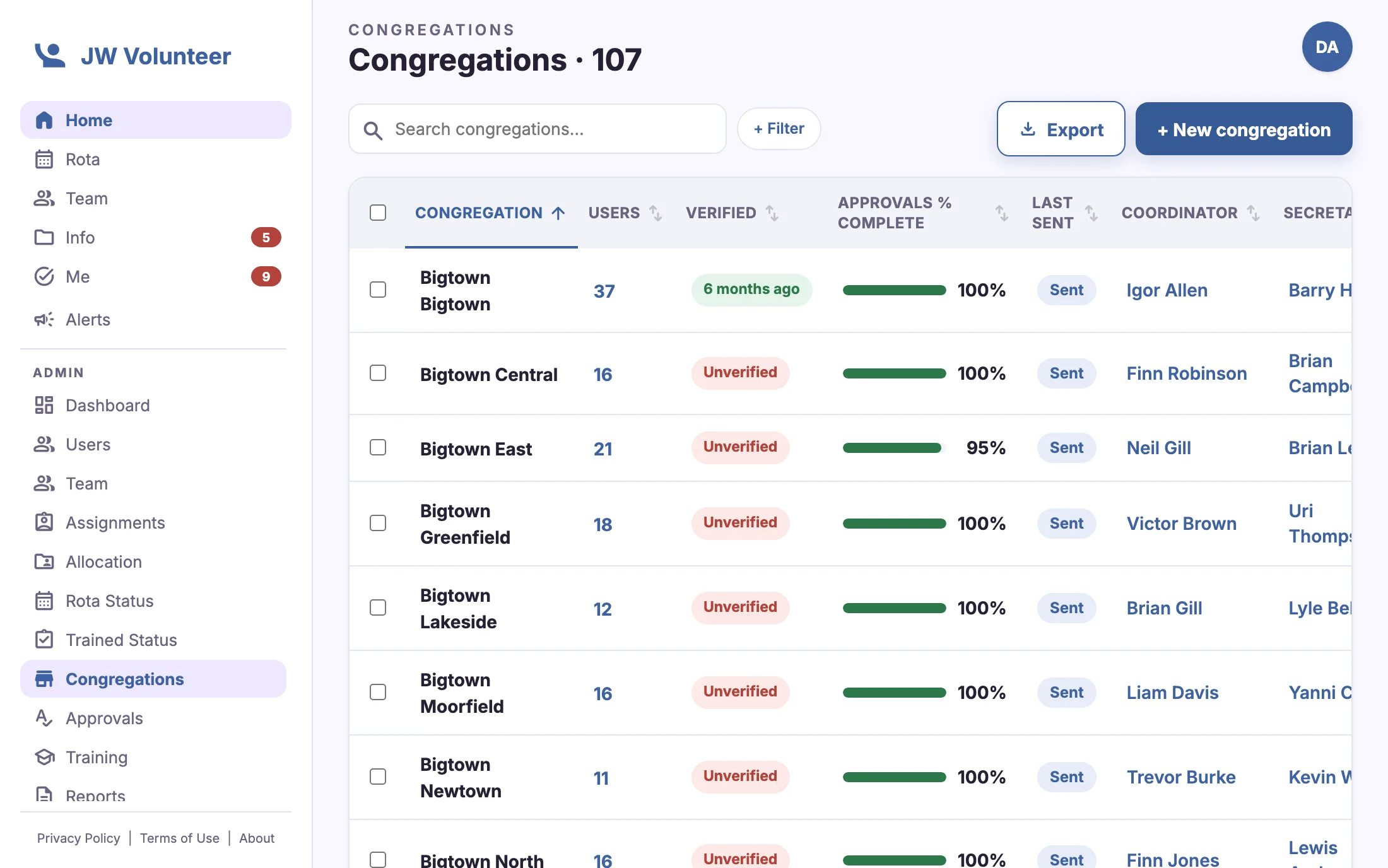Image resolution: width=1388 pixels, height=868 pixels.
Task: Sort by the Last Sent column
Action: [x=1065, y=213]
